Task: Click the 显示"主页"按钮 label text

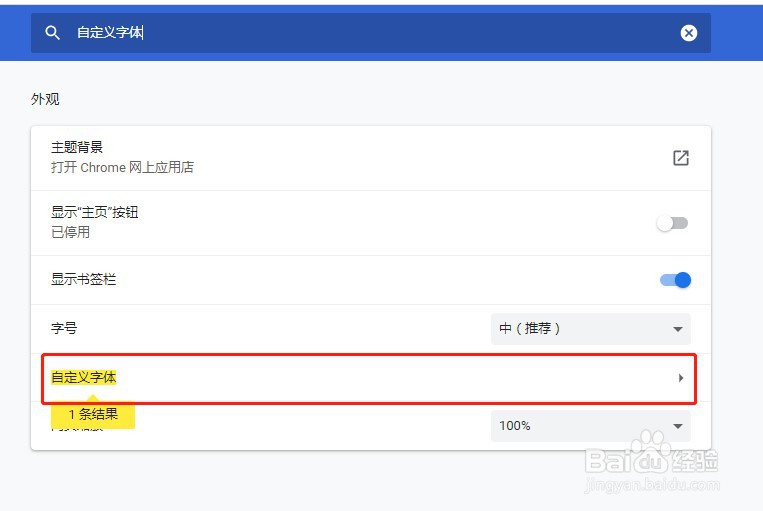Action: 95,212
